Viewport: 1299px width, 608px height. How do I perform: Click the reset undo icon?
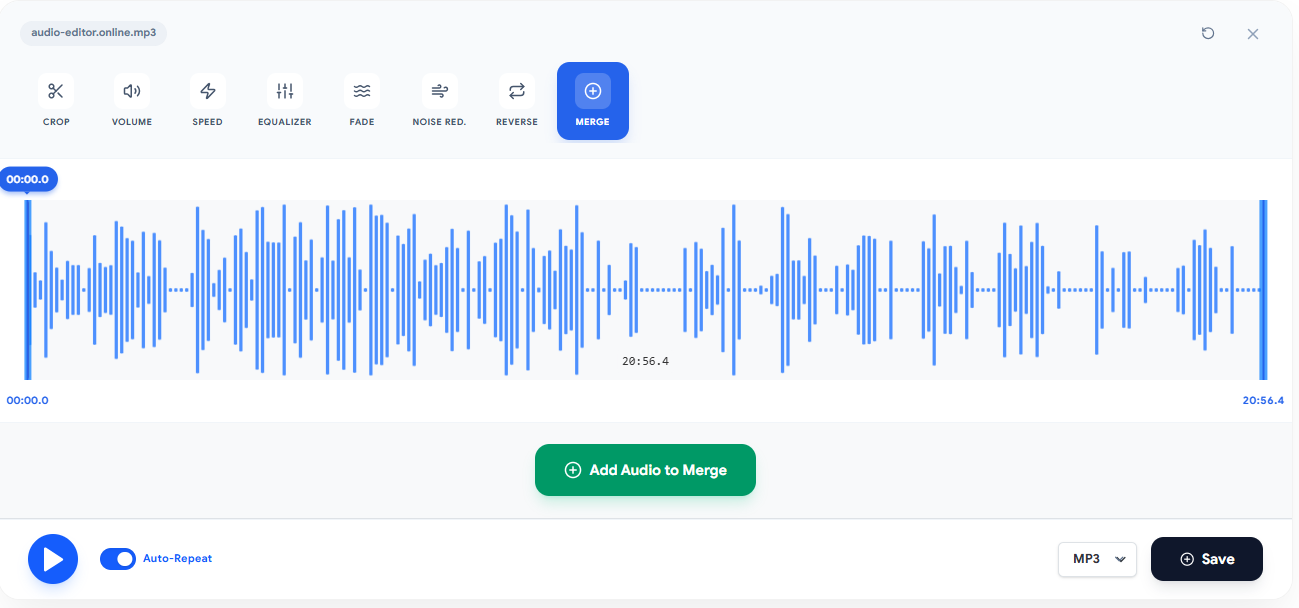pyautogui.click(x=1208, y=33)
